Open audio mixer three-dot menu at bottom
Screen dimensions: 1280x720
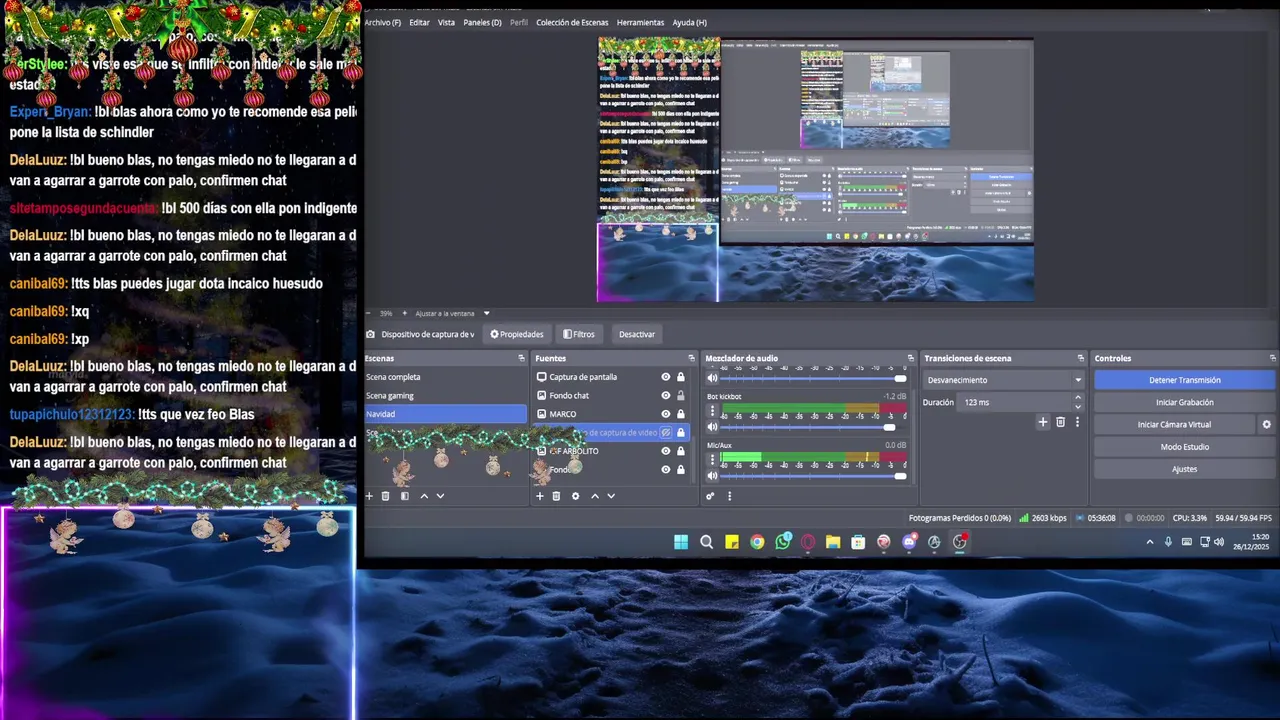click(x=729, y=496)
